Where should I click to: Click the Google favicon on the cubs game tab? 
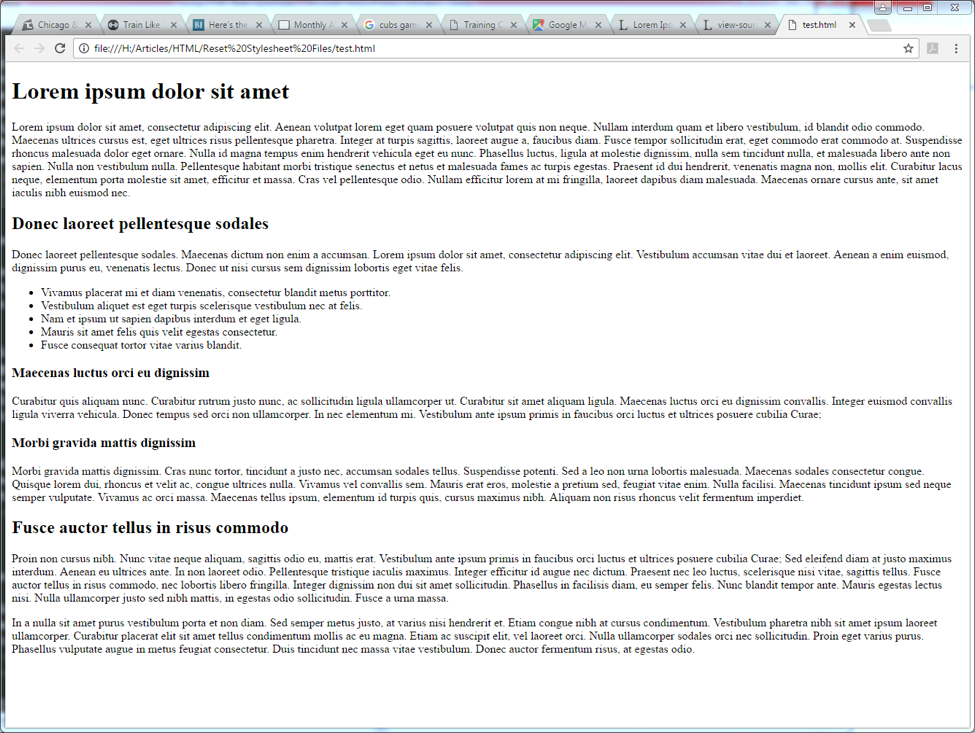coord(369,25)
